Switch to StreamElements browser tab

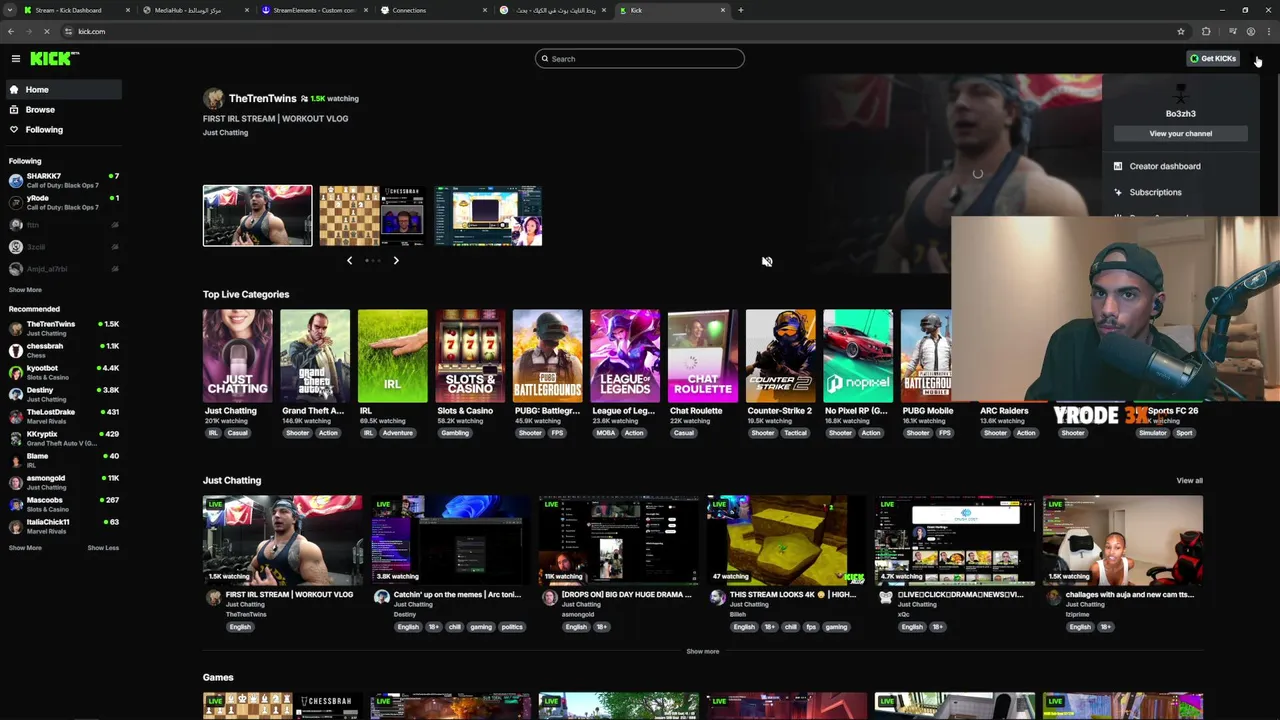point(313,10)
